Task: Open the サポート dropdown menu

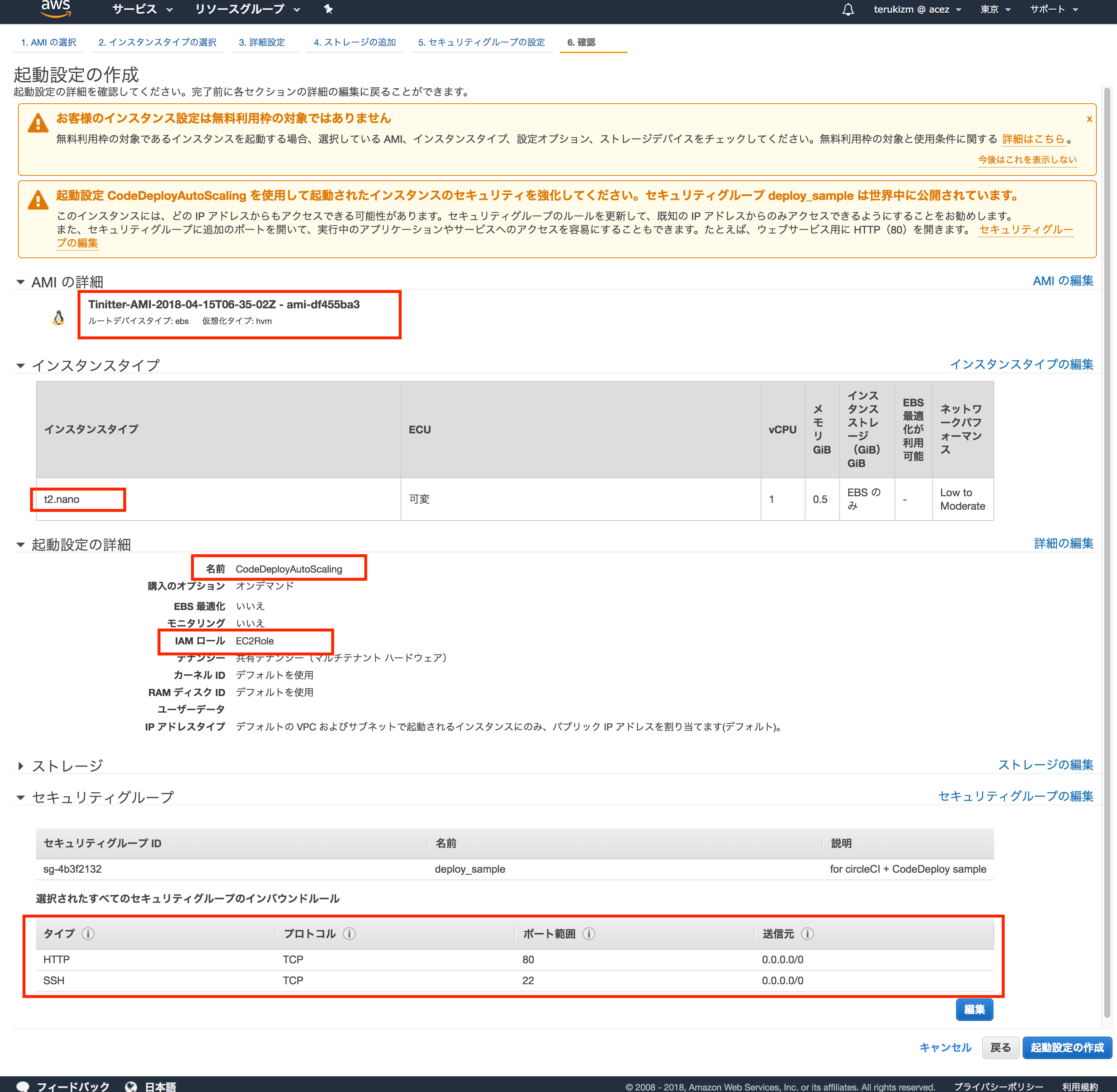Action: (1054, 9)
